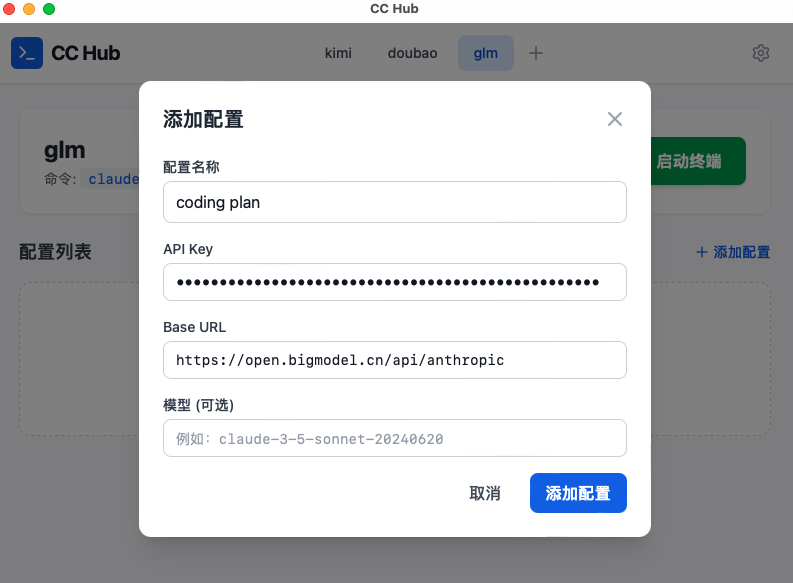Click the CC Hub terminal logo icon

(x=27, y=53)
